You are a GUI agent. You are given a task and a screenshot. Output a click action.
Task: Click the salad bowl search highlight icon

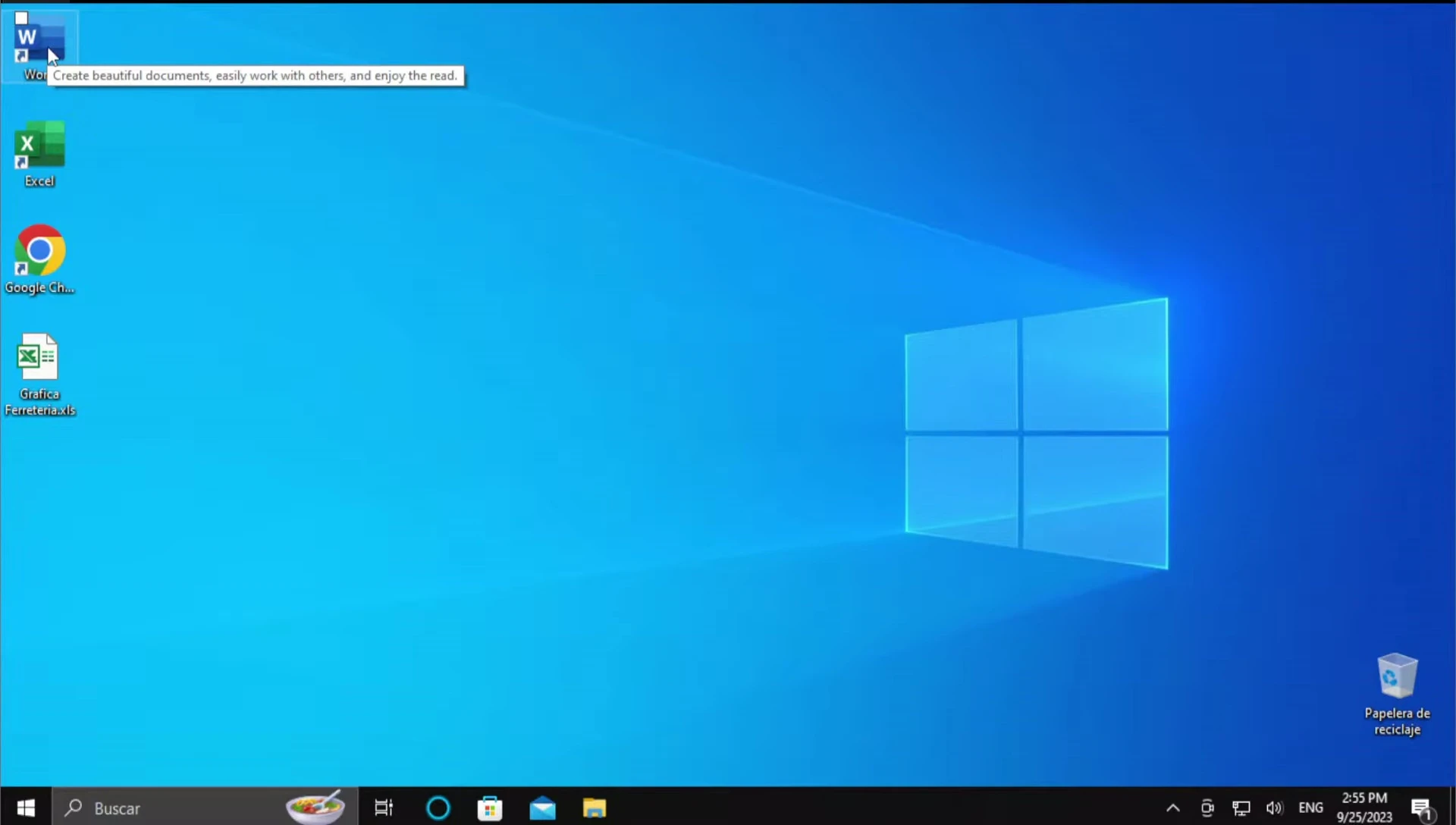(315, 807)
